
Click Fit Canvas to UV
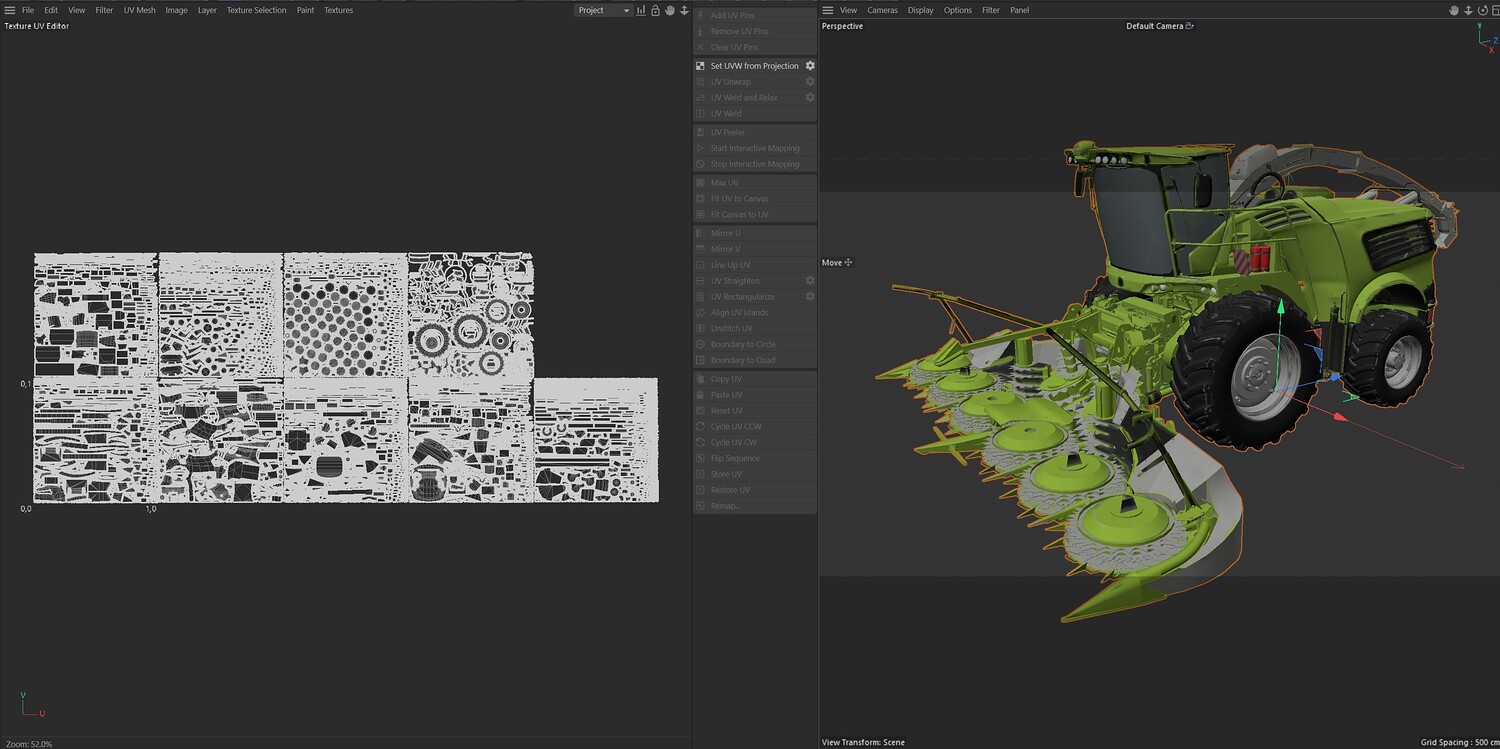(755, 215)
